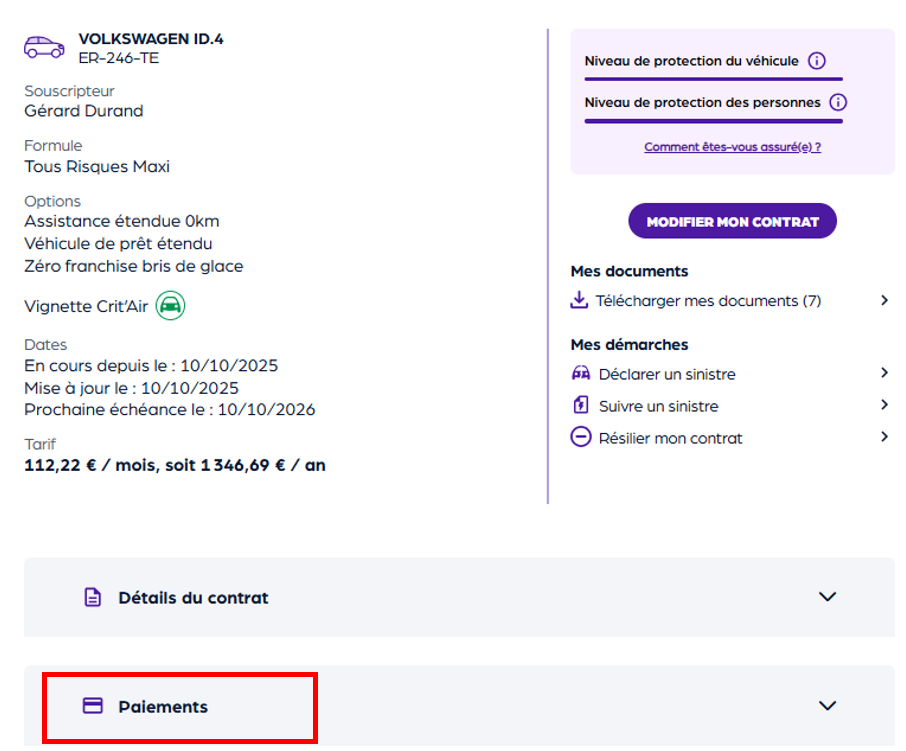The height and width of the screenshot is (751, 906).
Task: Open info icon for persons protection level
Action: [x=838, y=102]
